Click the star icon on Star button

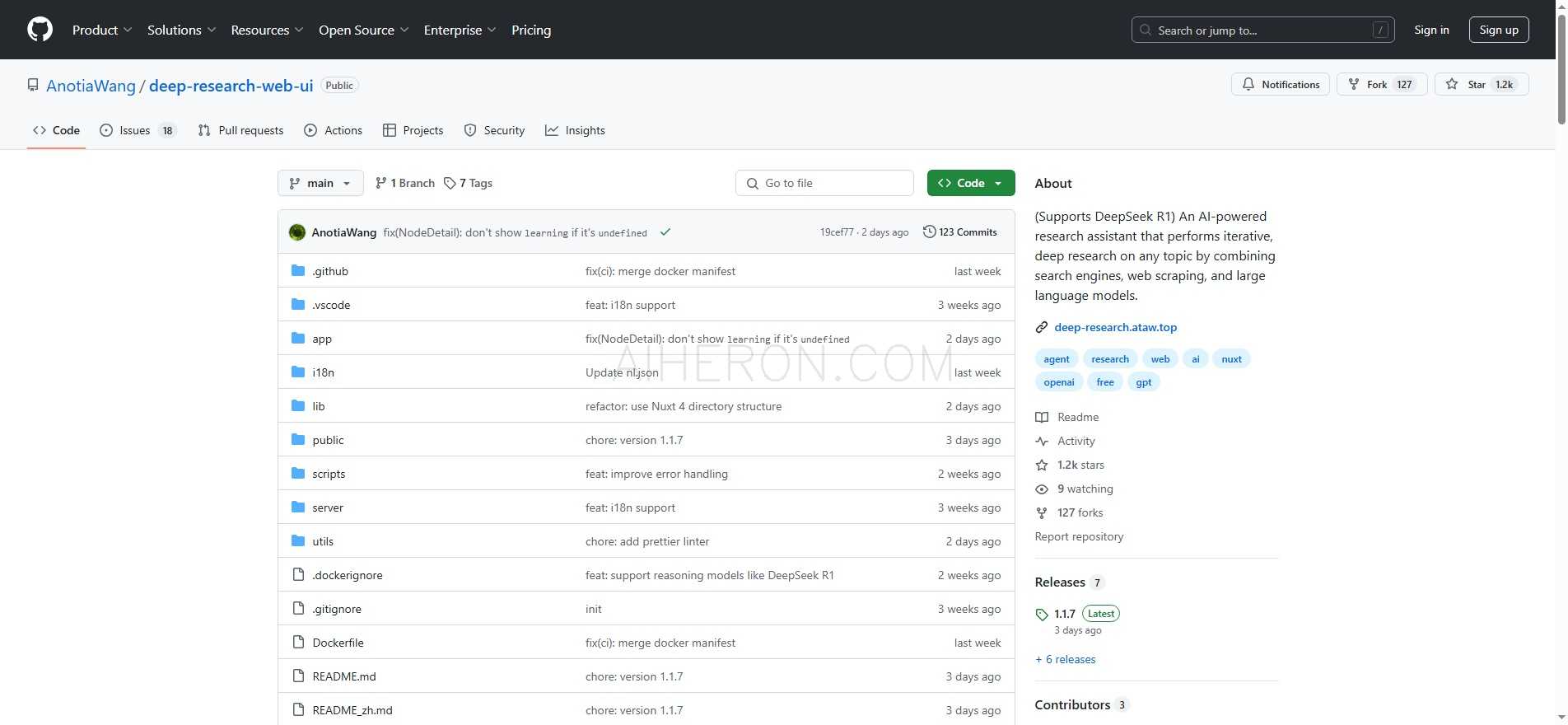click(x=1452, y=84)
